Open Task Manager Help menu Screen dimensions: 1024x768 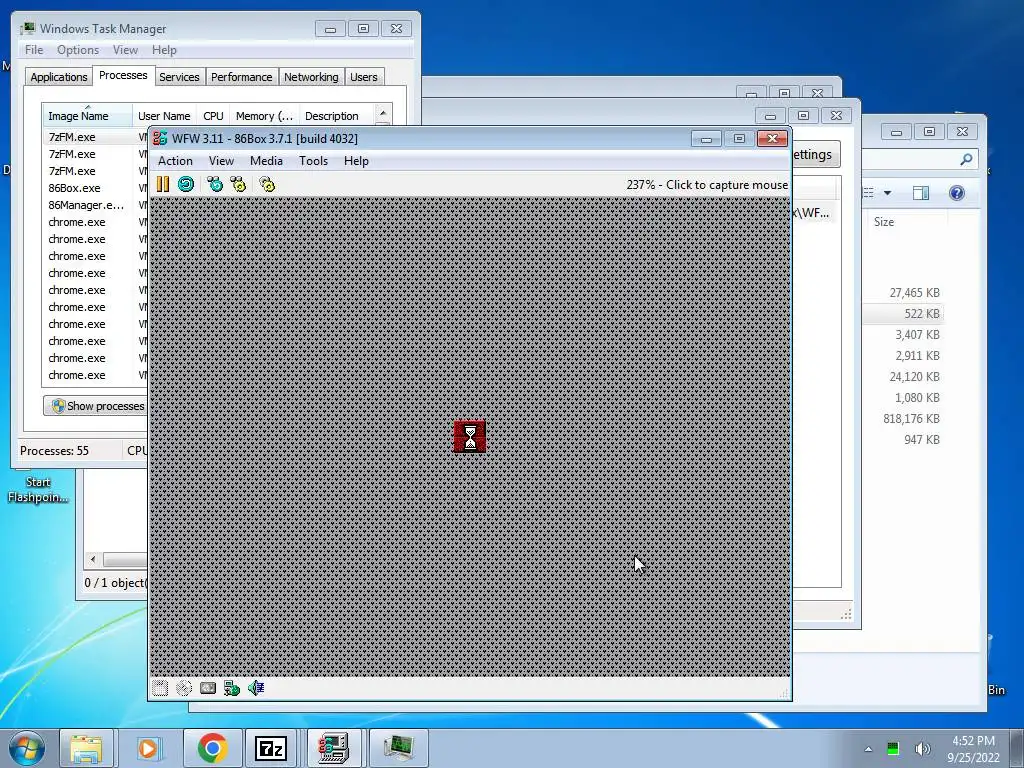[165, 50]
